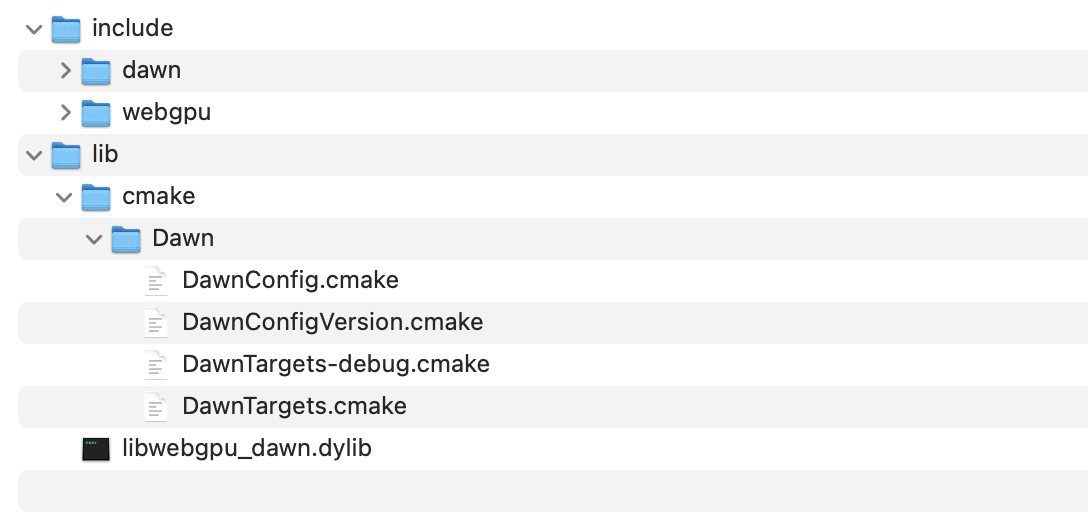Click the Dawn subfolder icon under cmake
This screenshot has height=526, width=1088.
[x=125, y=239]
